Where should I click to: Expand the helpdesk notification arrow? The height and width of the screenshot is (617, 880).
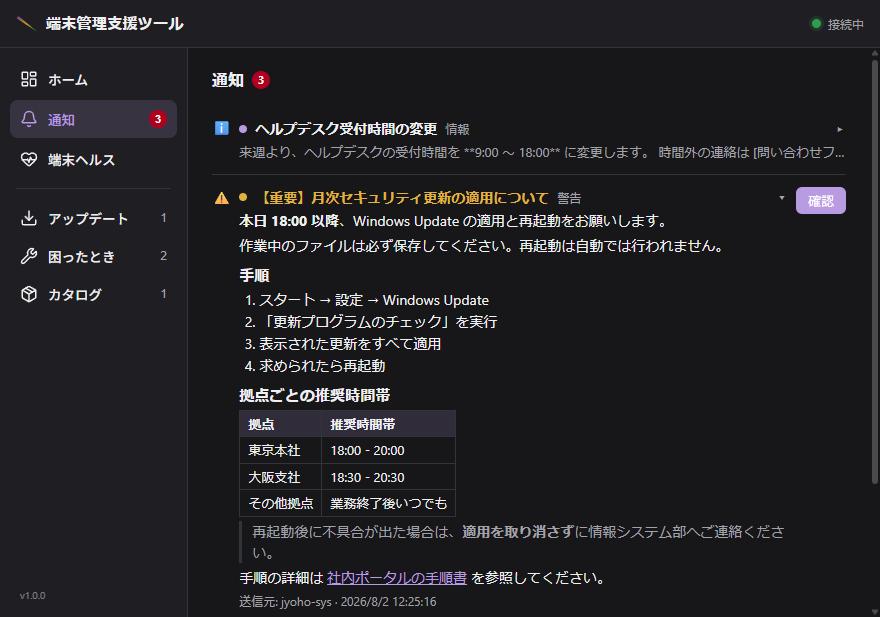click(x=840, y=129)
